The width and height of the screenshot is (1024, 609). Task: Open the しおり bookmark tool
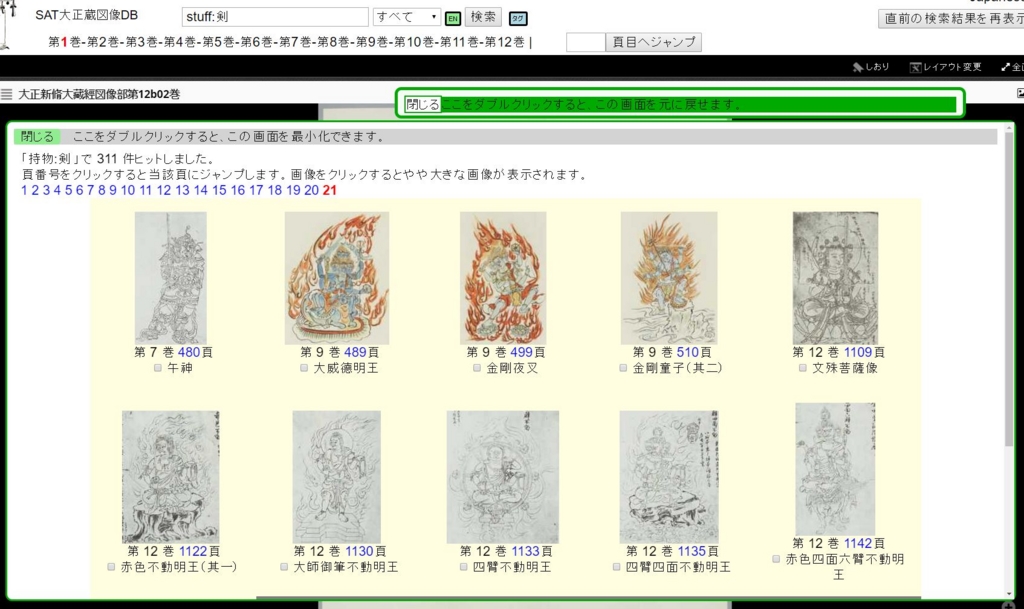point(871,67)
